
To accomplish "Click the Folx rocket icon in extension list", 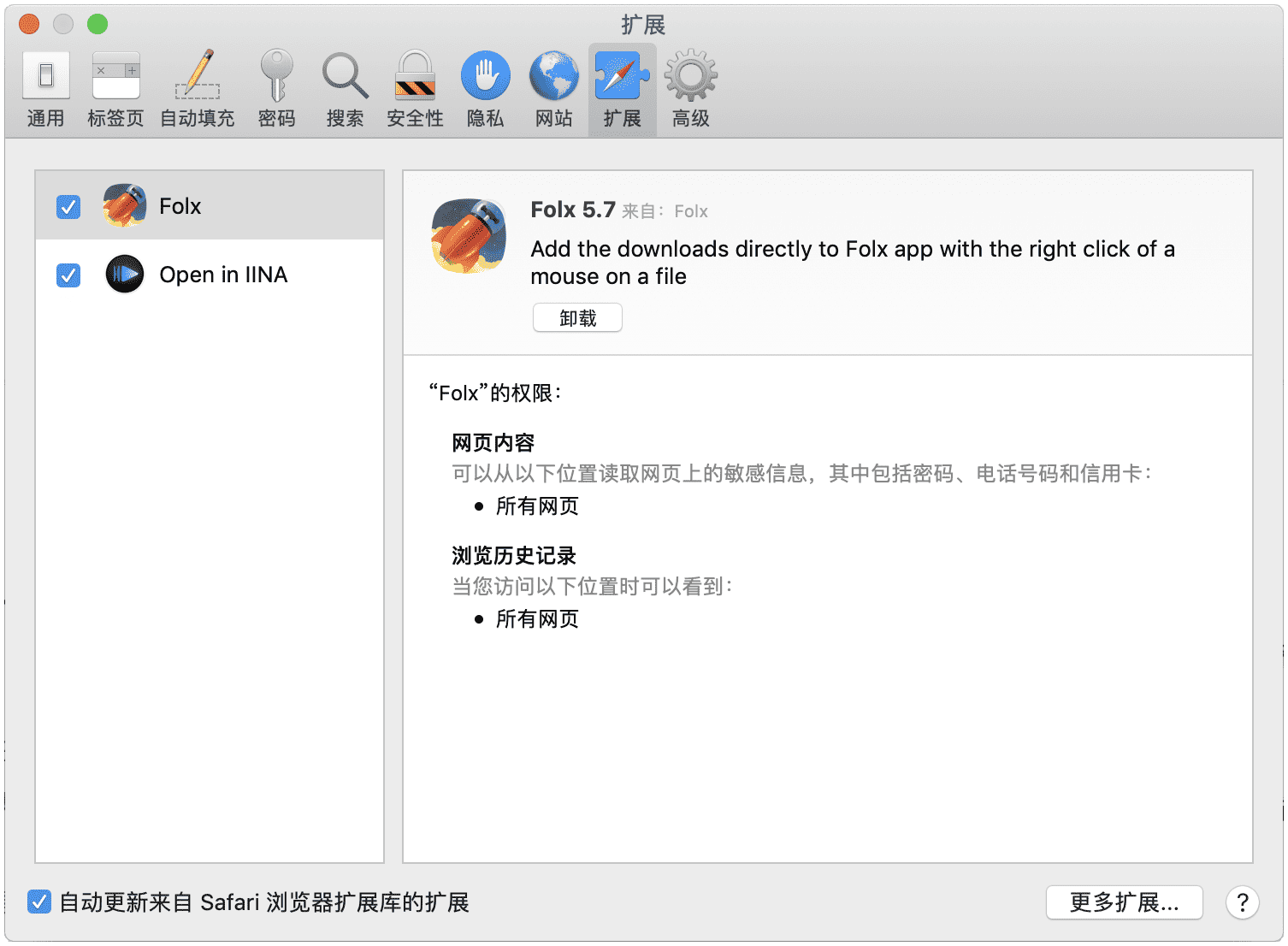I will point(124,205).
